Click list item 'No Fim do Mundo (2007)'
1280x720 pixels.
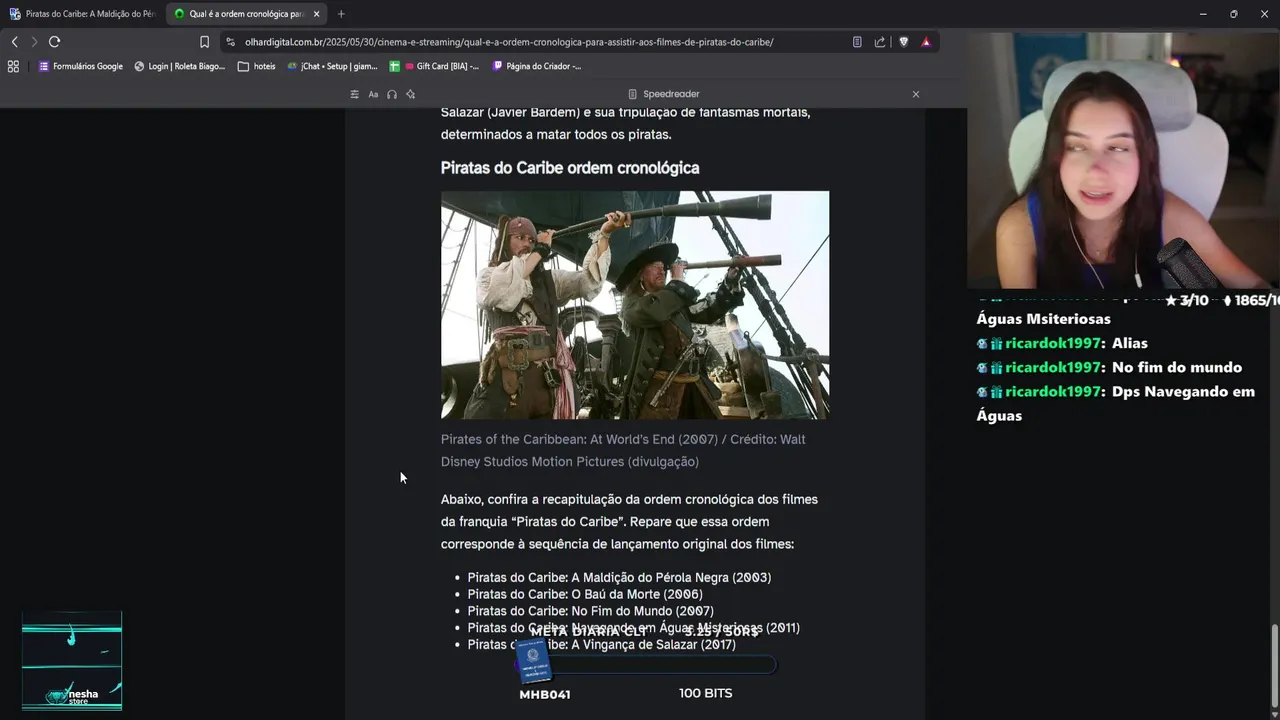[590, 611]
